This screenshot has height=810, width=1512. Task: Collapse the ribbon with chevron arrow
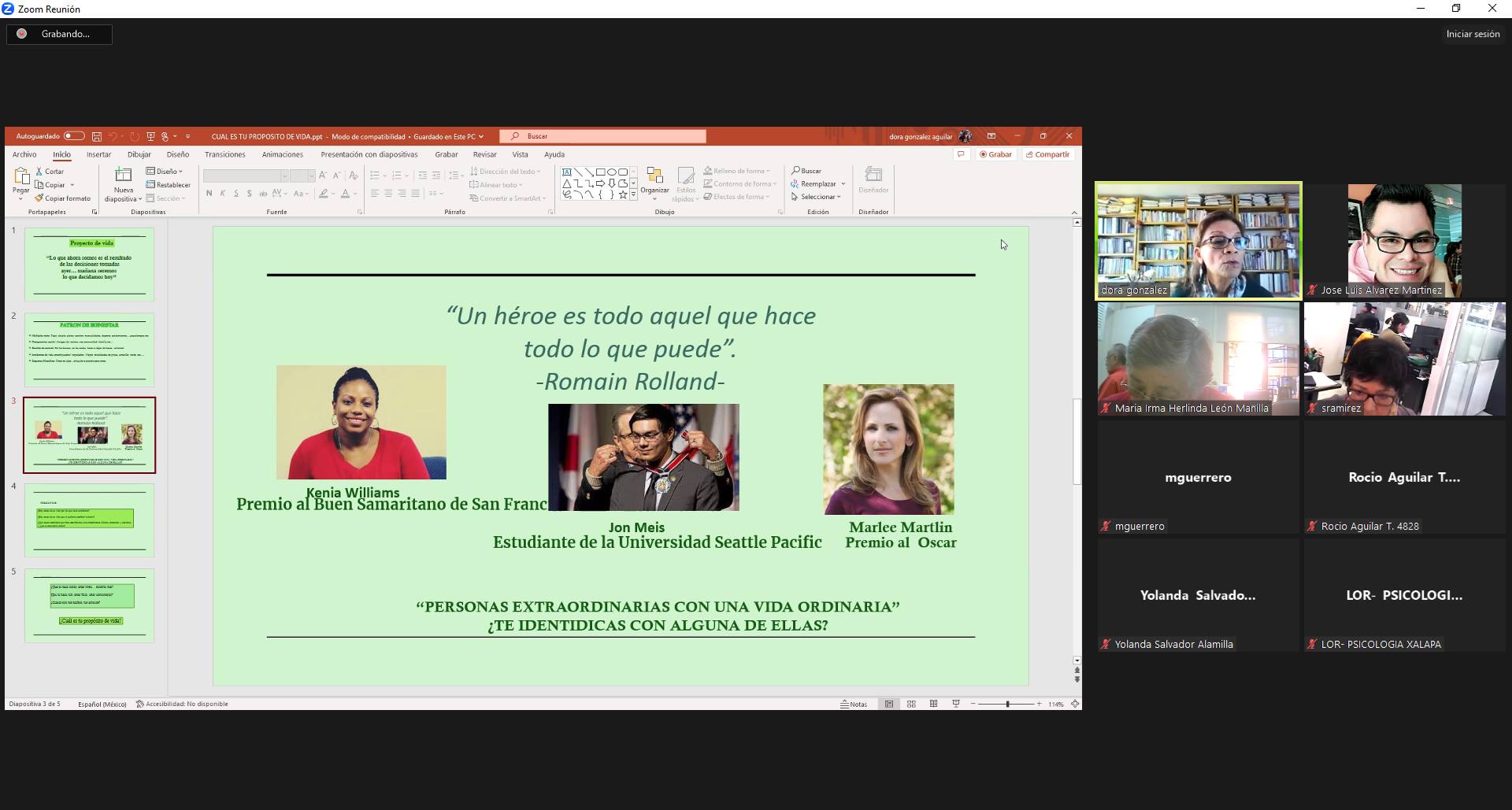coord(1074,213)
